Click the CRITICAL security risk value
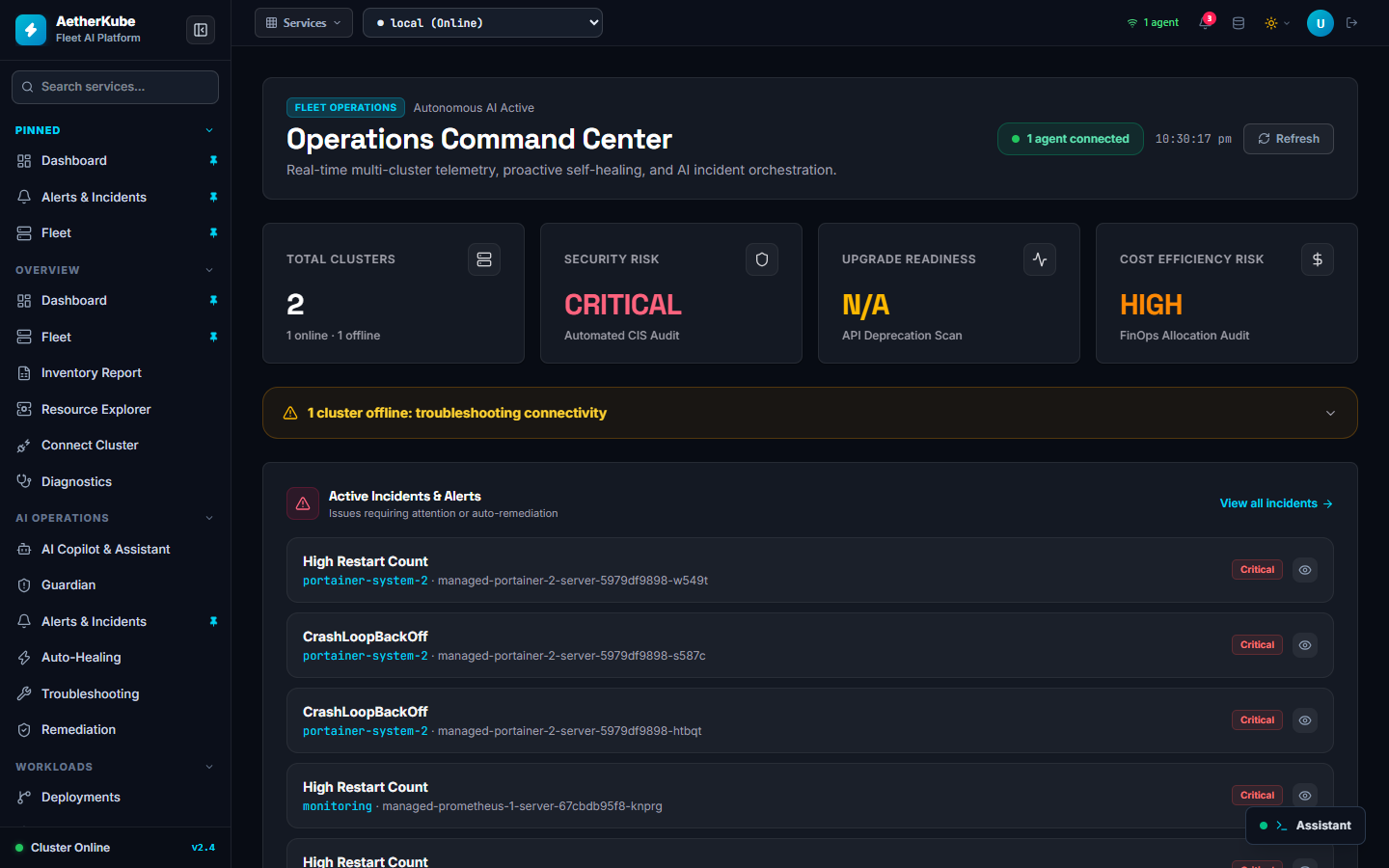Viewport: 1389px width, 868px height. click(x=622, y=305)
